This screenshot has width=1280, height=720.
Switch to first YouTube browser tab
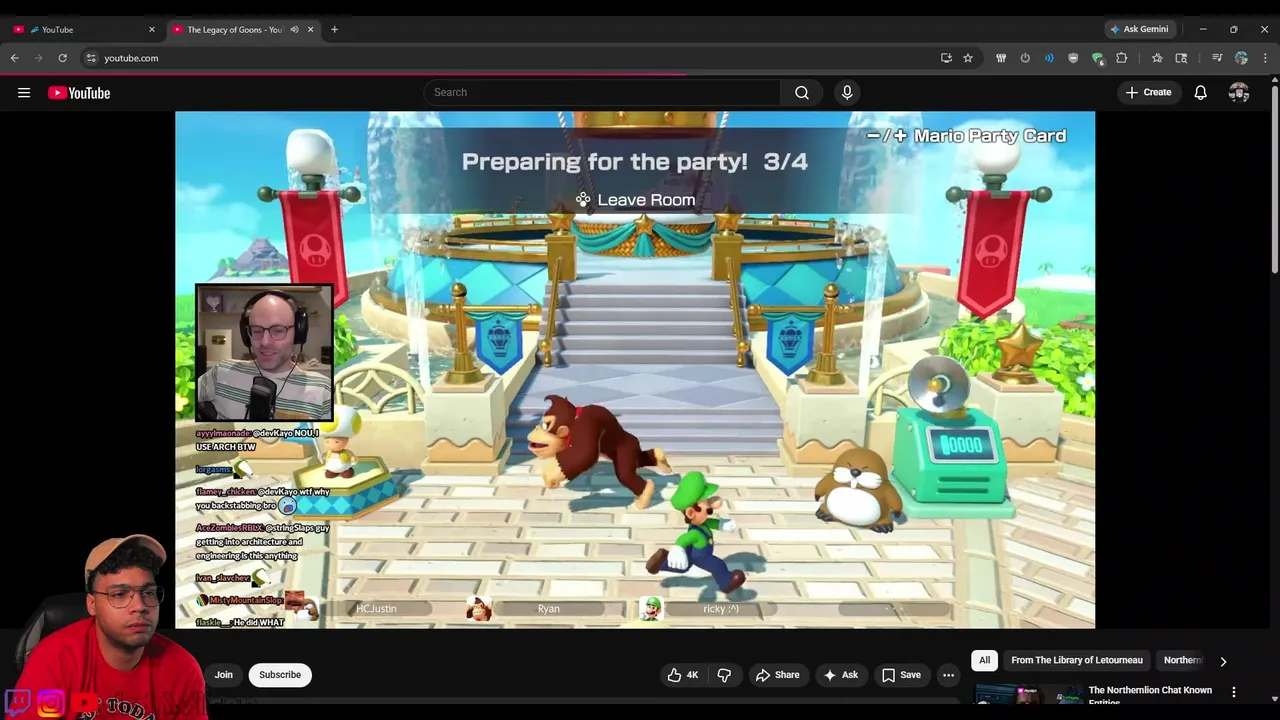(85, 29)
